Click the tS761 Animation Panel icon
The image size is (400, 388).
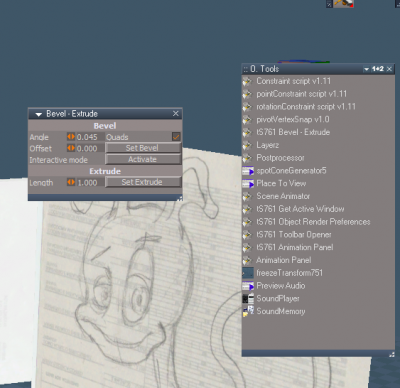(x=247, y=247)
